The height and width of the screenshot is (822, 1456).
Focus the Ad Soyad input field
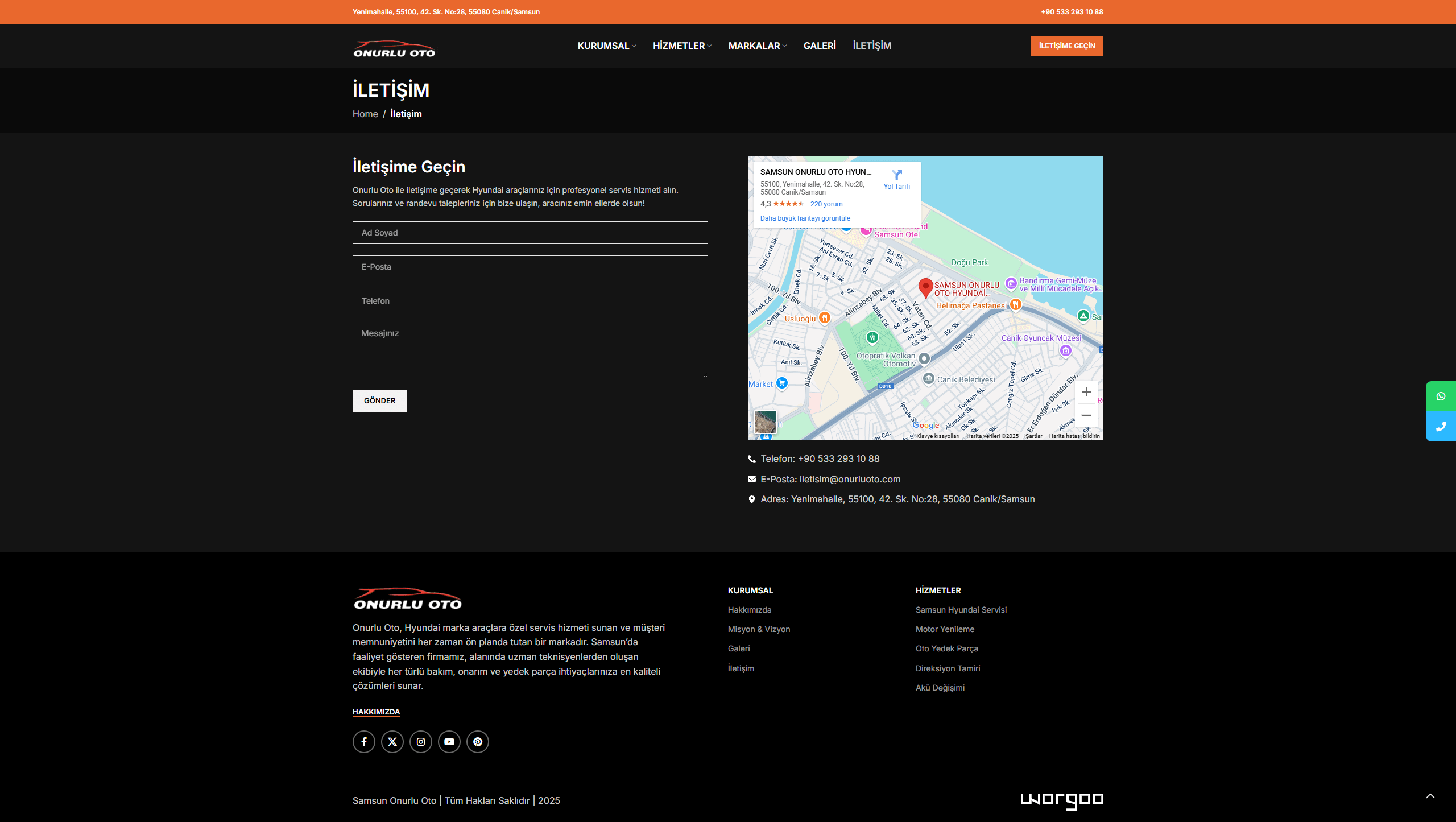[x=530, y=233]
